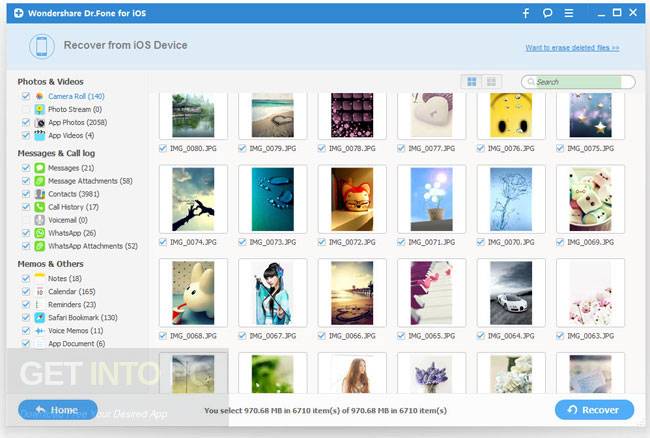Switch to list view
Viewport: 650px width, 438px height.
491,82
